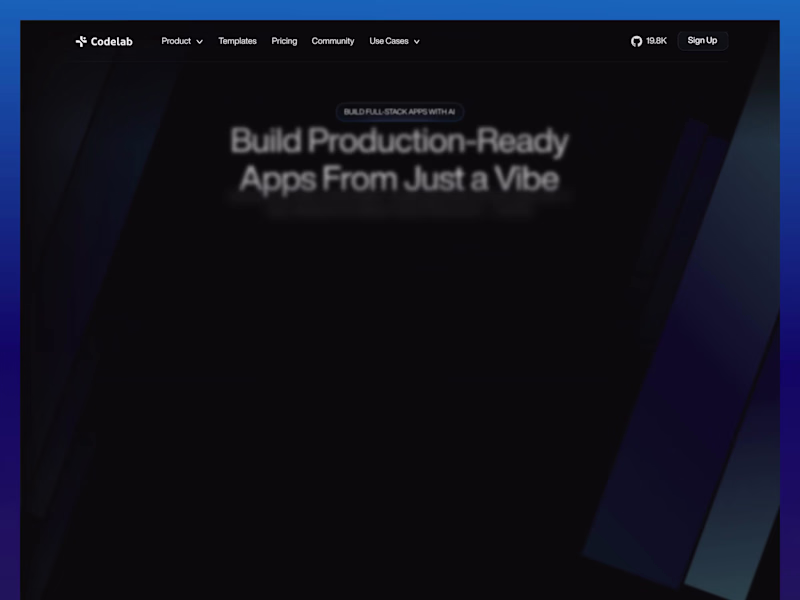Expand the Use Cases dropdown chevron
Image resolution: width=800 pixels, height=600 pixels.
pyautogui.click(x=417, y=42)
